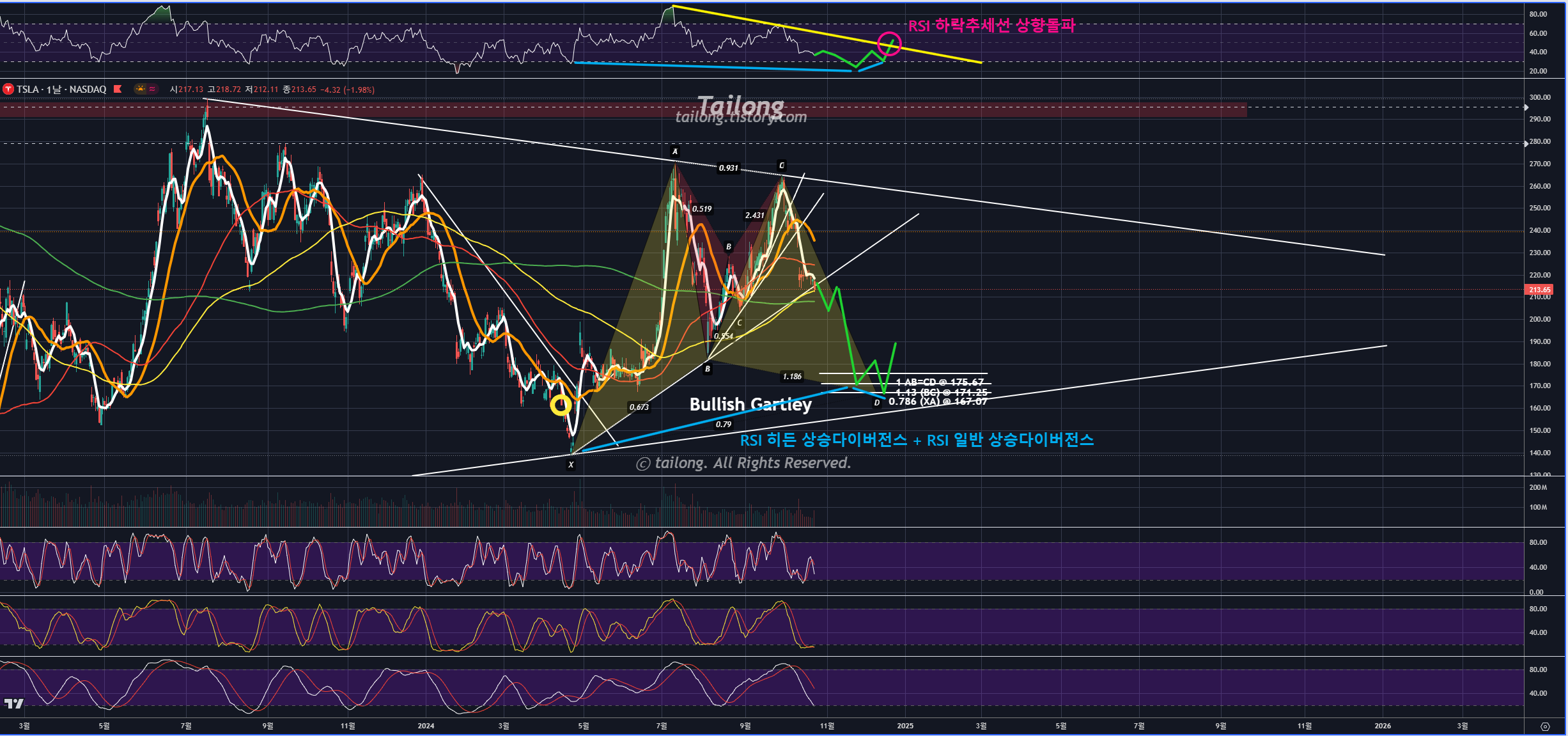The width and height of the screenshot is (1568, 736).
Task: Click the 2025 label on time axis
Action: click(x=905, y=726)
